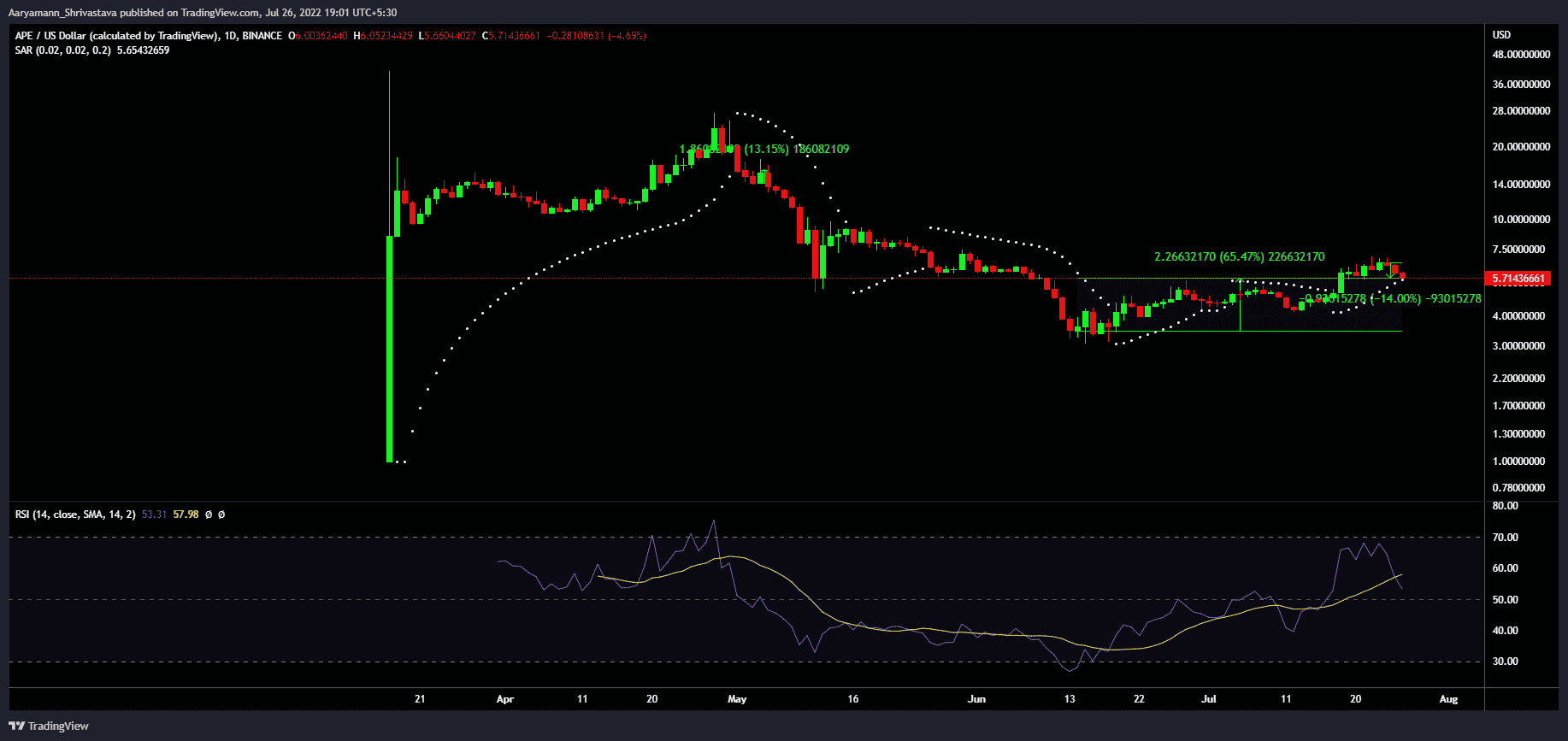Click the Aaryamann_Shrivastava publisher name

62,13
